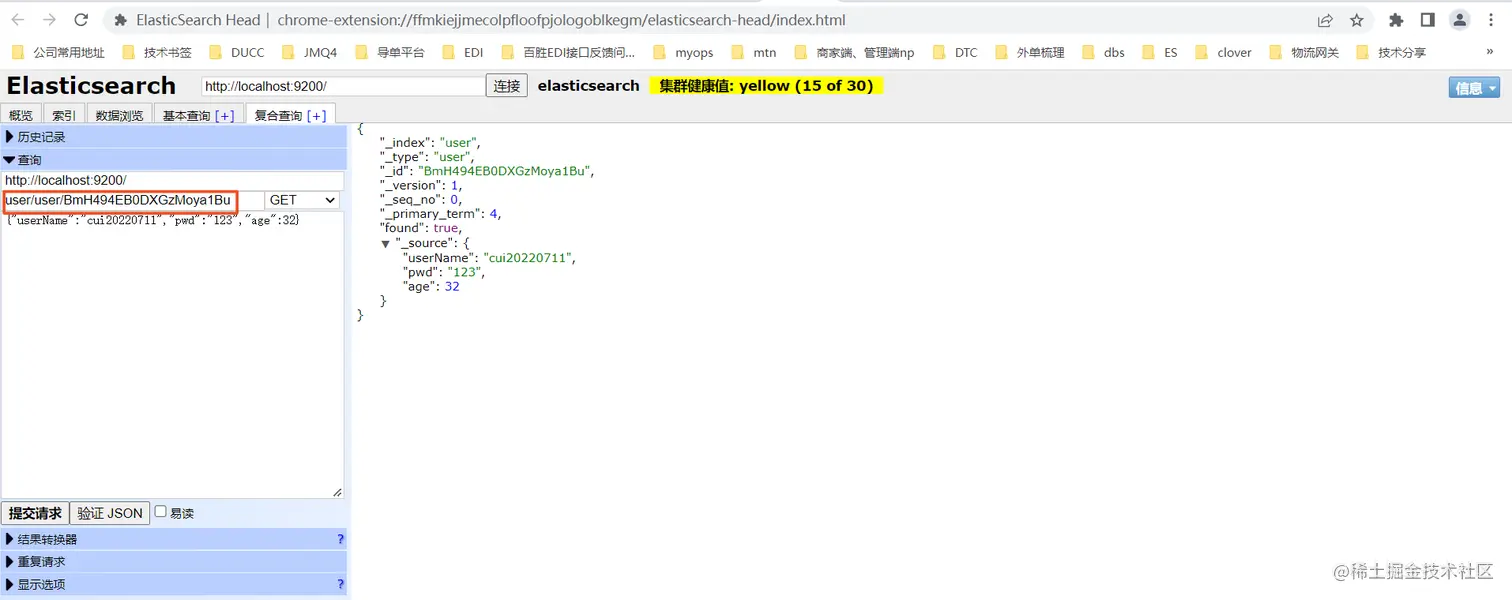Select the 复合查询 tab
This screenshot has width=1512, height=600.
(x=278, y=115)
